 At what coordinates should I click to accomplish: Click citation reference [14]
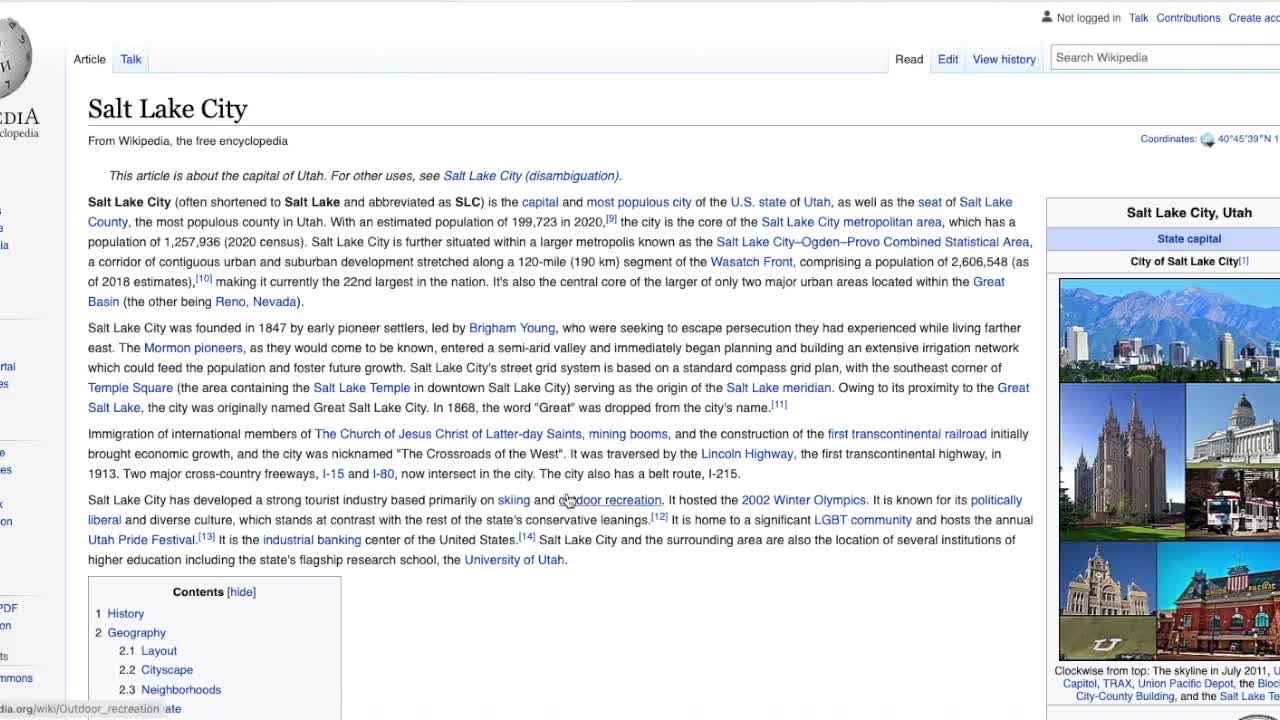[527, 537]
